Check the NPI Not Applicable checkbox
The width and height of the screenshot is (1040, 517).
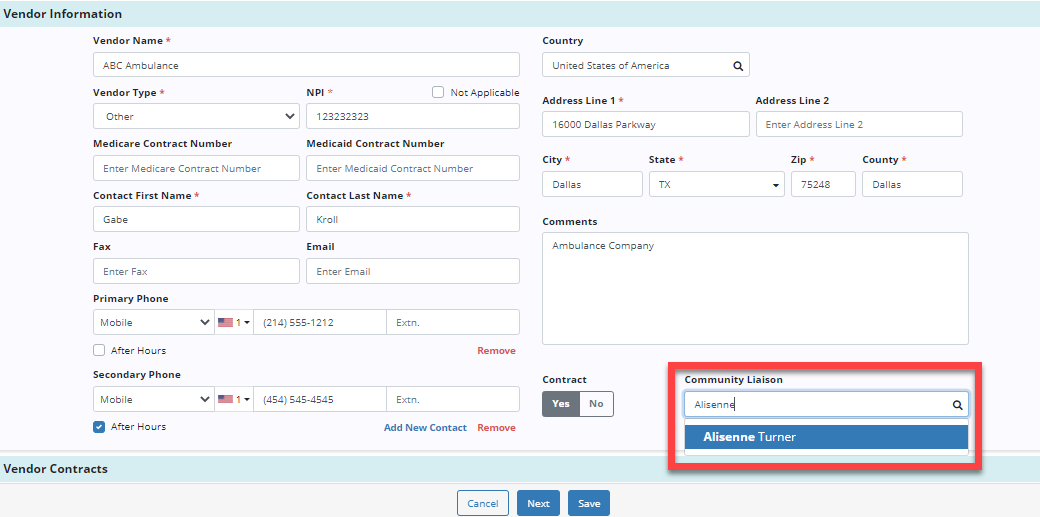[x=438, y=92]
